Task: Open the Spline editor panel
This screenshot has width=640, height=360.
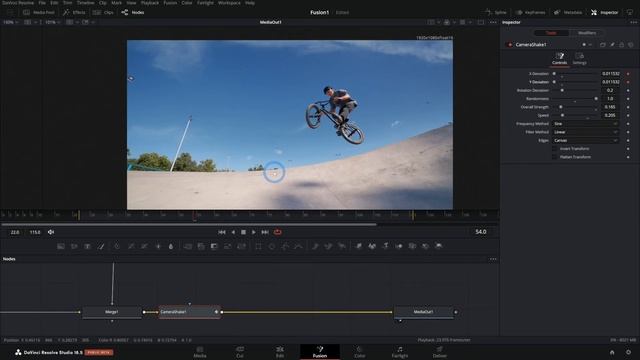Action: pyautogui.click(x=496, y=13)
